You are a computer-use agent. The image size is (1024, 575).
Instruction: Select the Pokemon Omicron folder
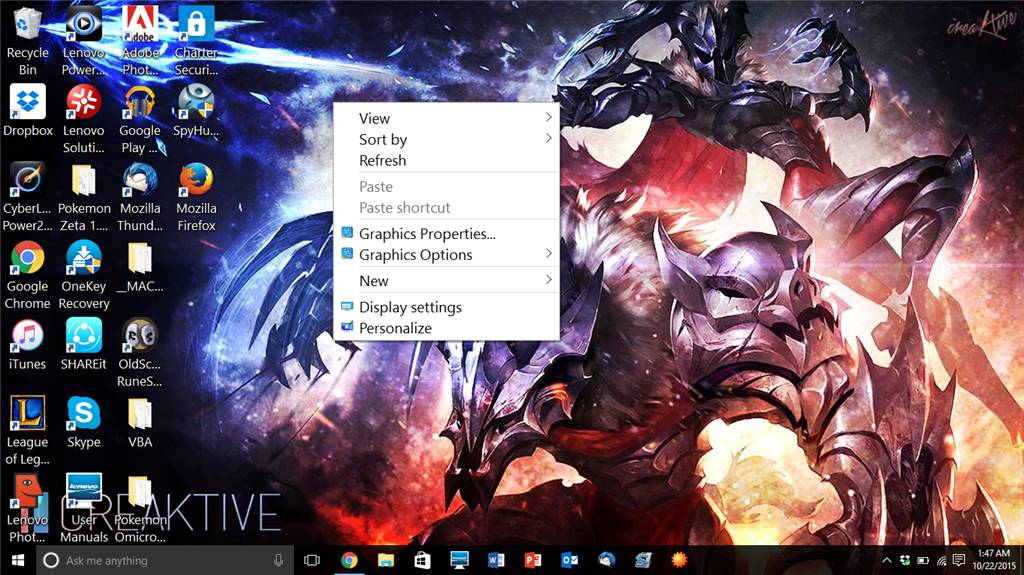click(x=140, y=508)
